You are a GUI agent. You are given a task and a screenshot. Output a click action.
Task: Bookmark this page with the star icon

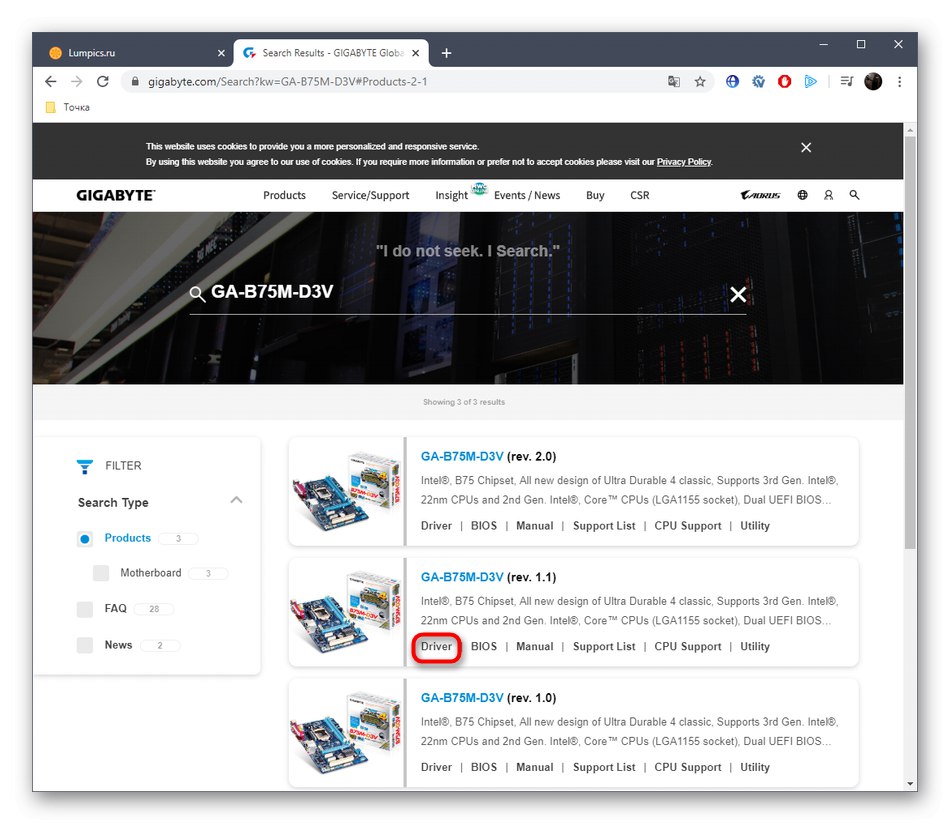point(700,82)
